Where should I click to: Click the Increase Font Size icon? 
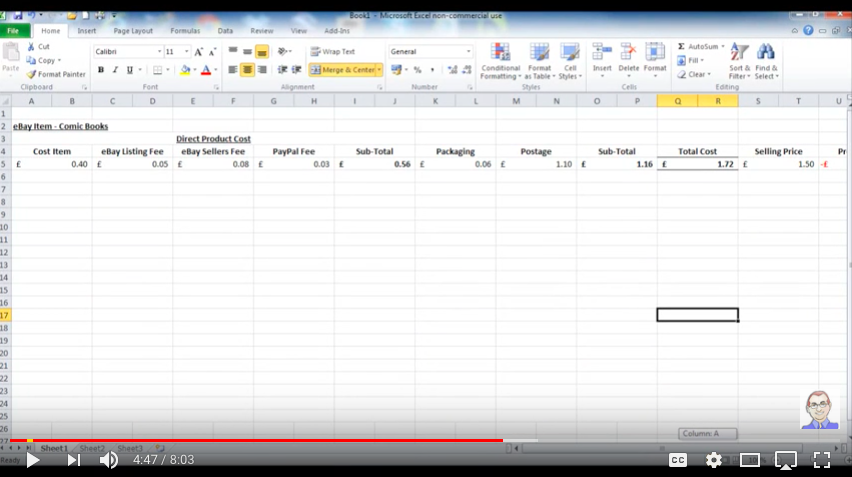198,52
